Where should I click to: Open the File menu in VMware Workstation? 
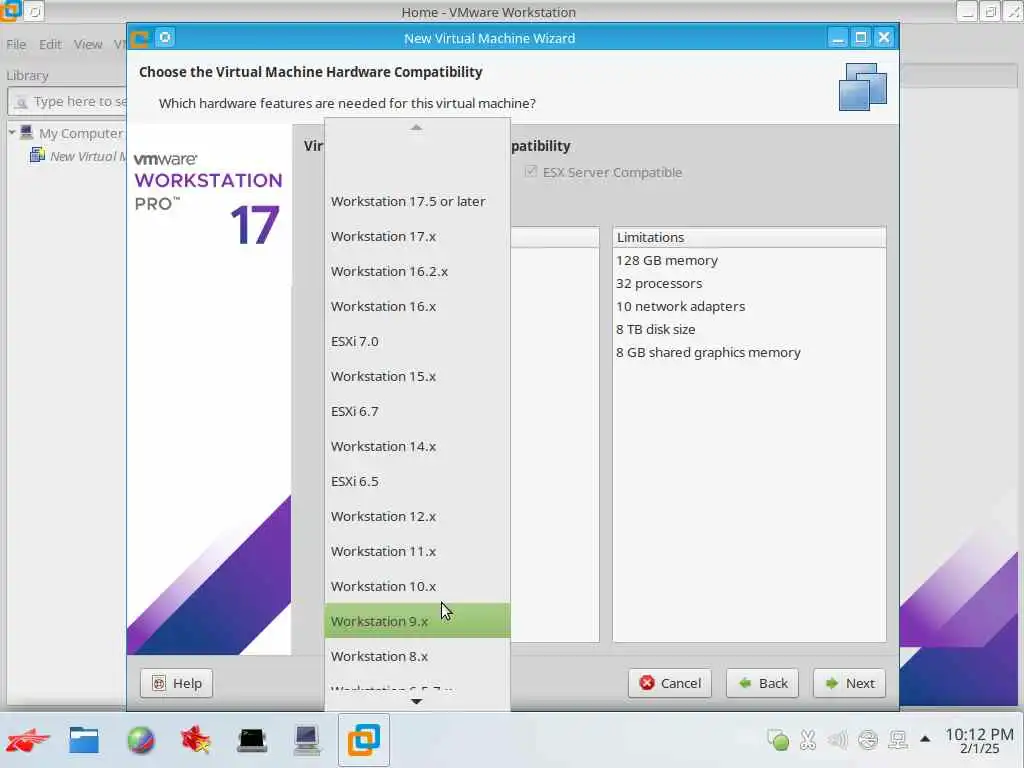click(x=16, y=44)
